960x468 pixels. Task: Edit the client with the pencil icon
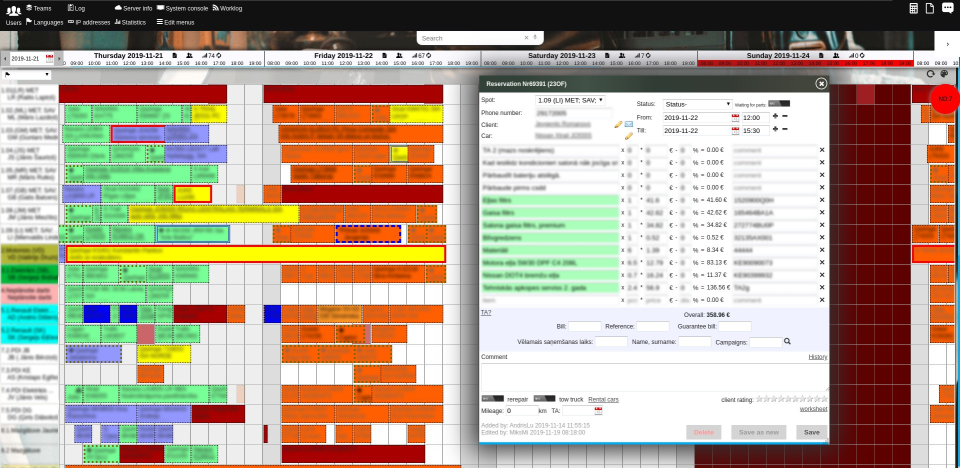click(618, 124)
